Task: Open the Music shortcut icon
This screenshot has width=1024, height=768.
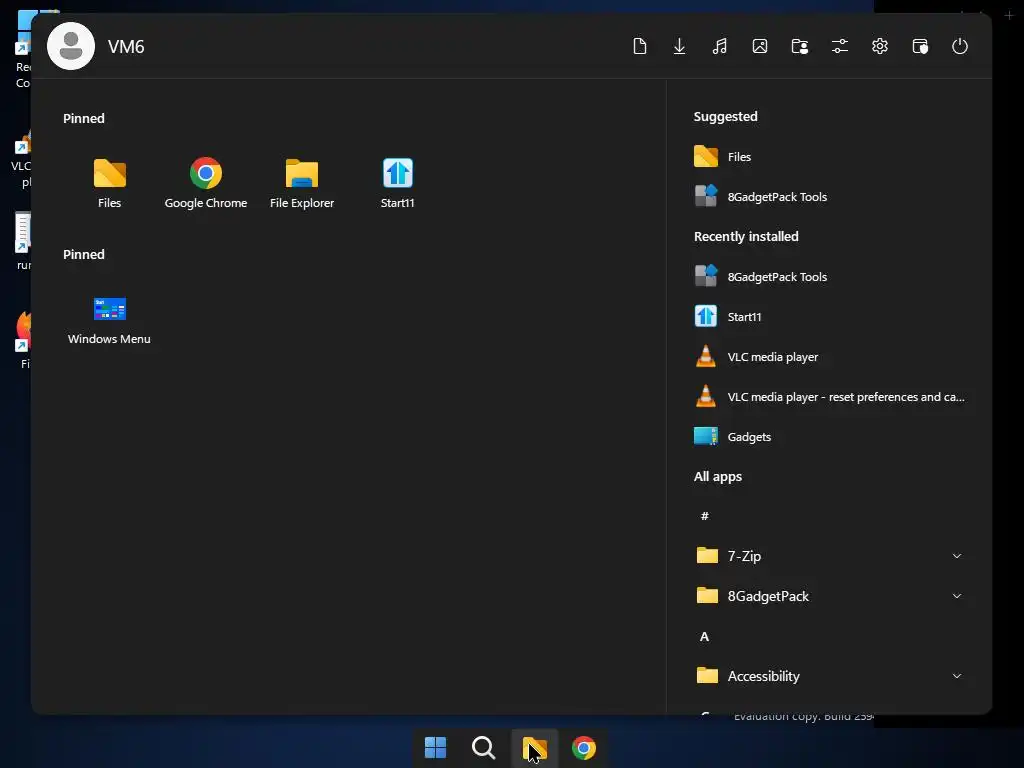Action: pos(719,46)
